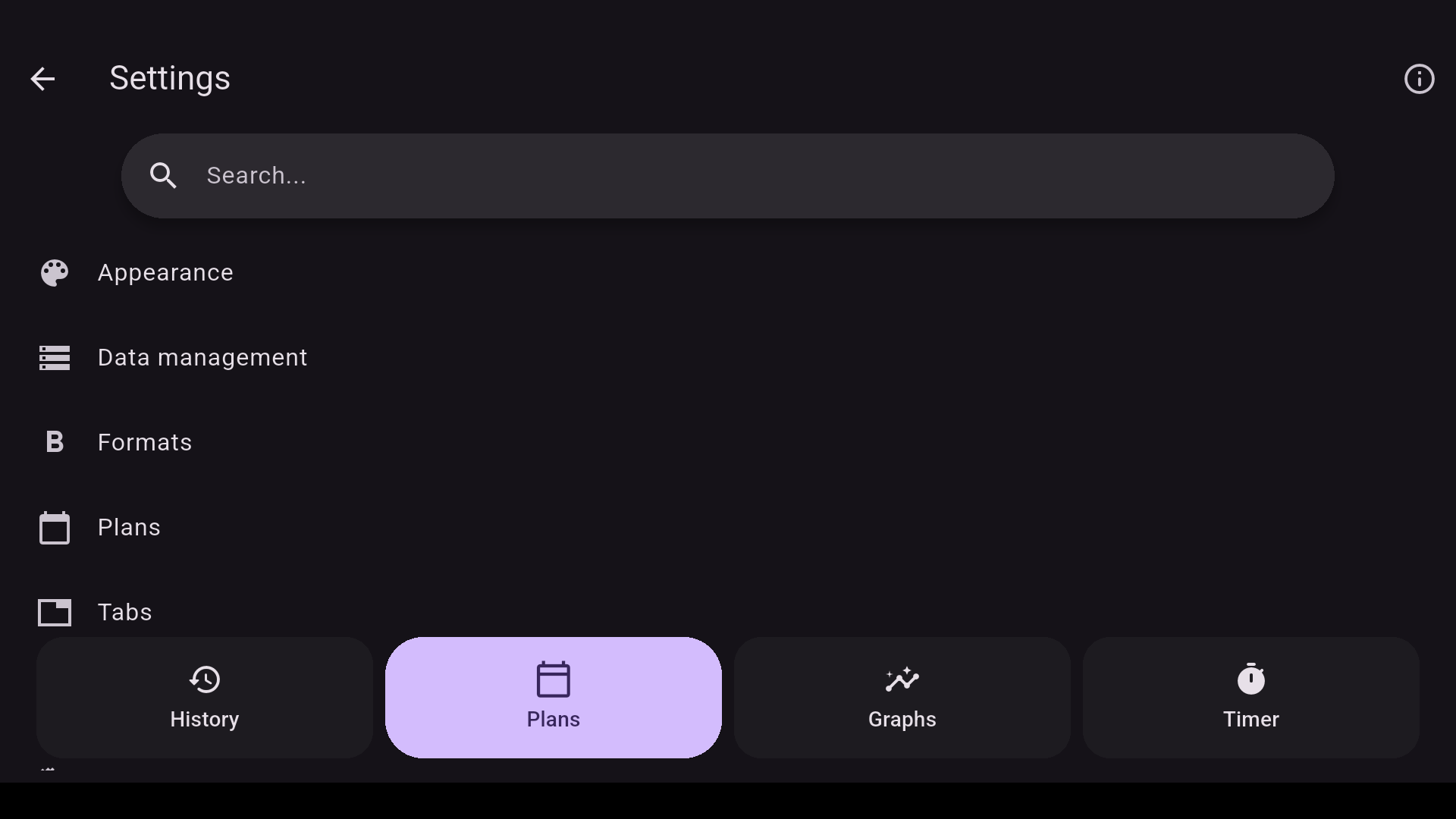This screenshot has width=1456, height=819.
Task: Switch to the Timer tab
Action: pos(1251,698)
